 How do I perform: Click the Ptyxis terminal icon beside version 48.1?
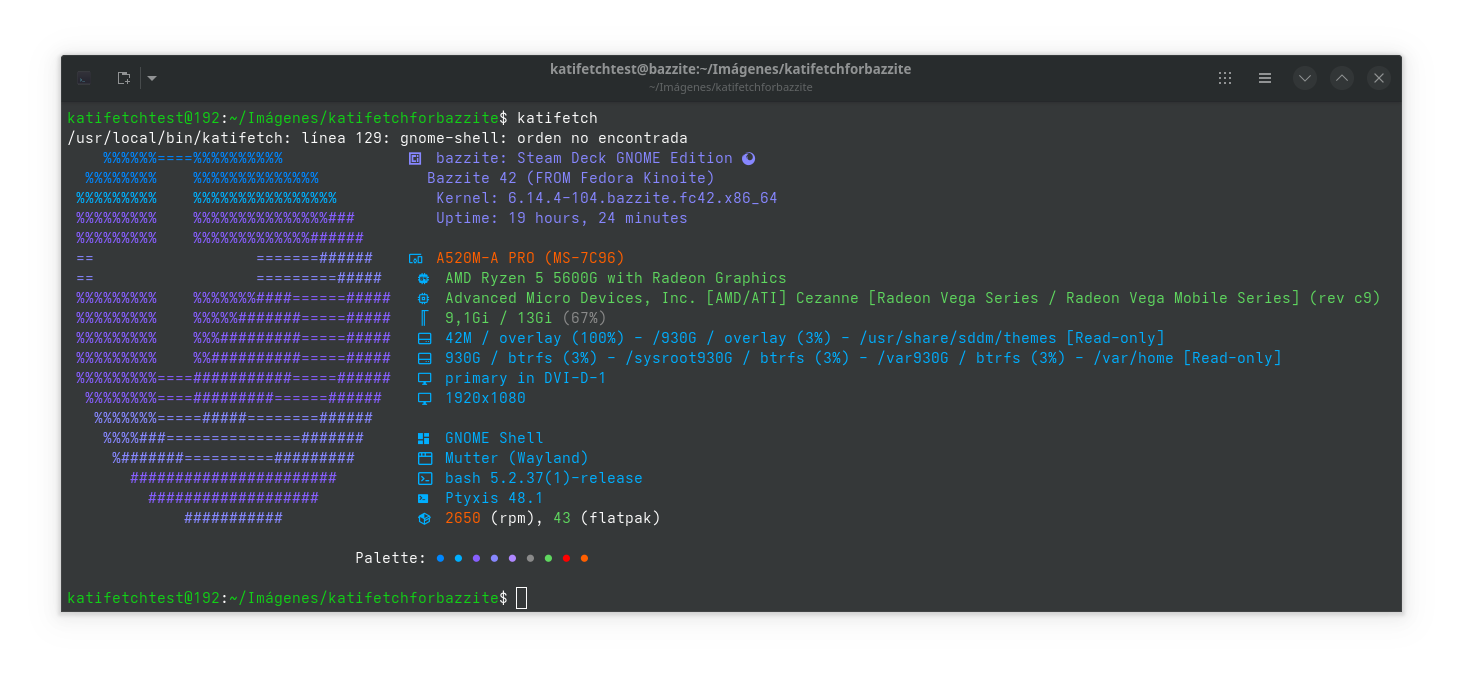pyautogui.click(x=423, y=497)
